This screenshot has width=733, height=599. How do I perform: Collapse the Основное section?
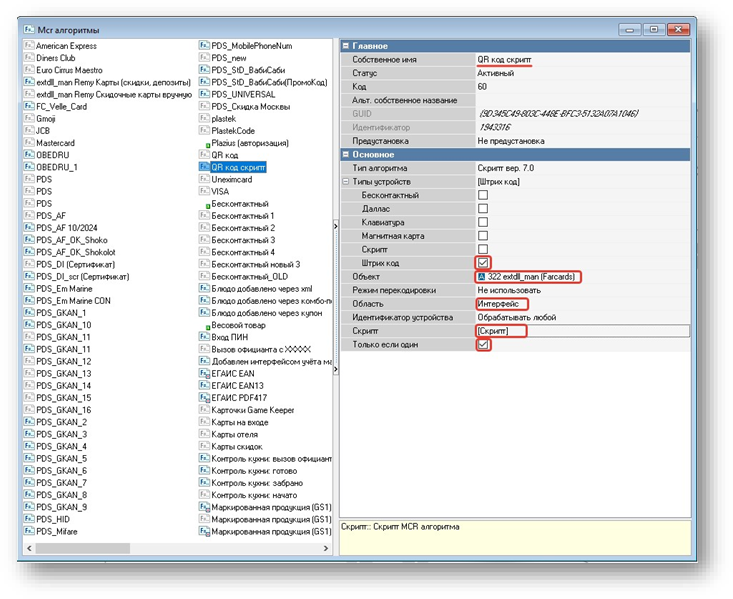(x=346, y=154)
